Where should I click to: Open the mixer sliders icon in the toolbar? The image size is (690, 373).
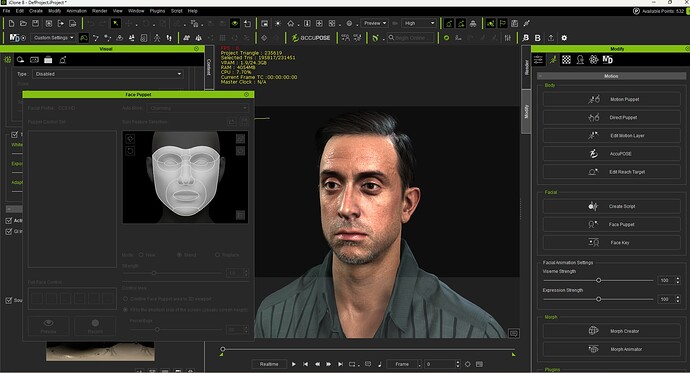507,38
